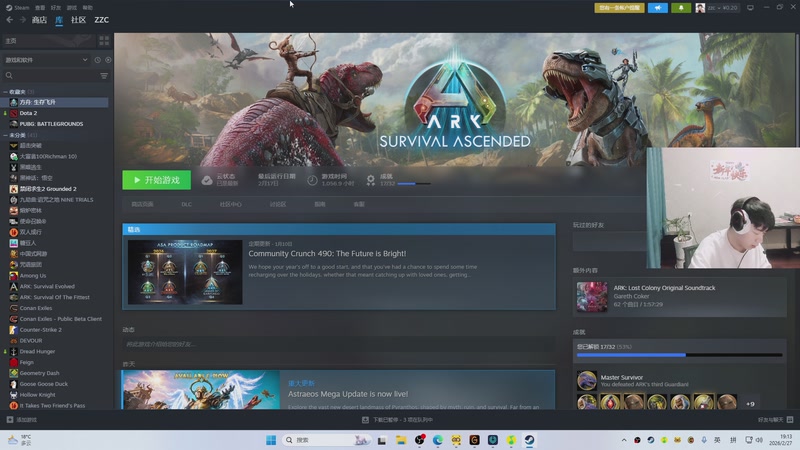Click the Windows taskbar search box

click(327, 440)
